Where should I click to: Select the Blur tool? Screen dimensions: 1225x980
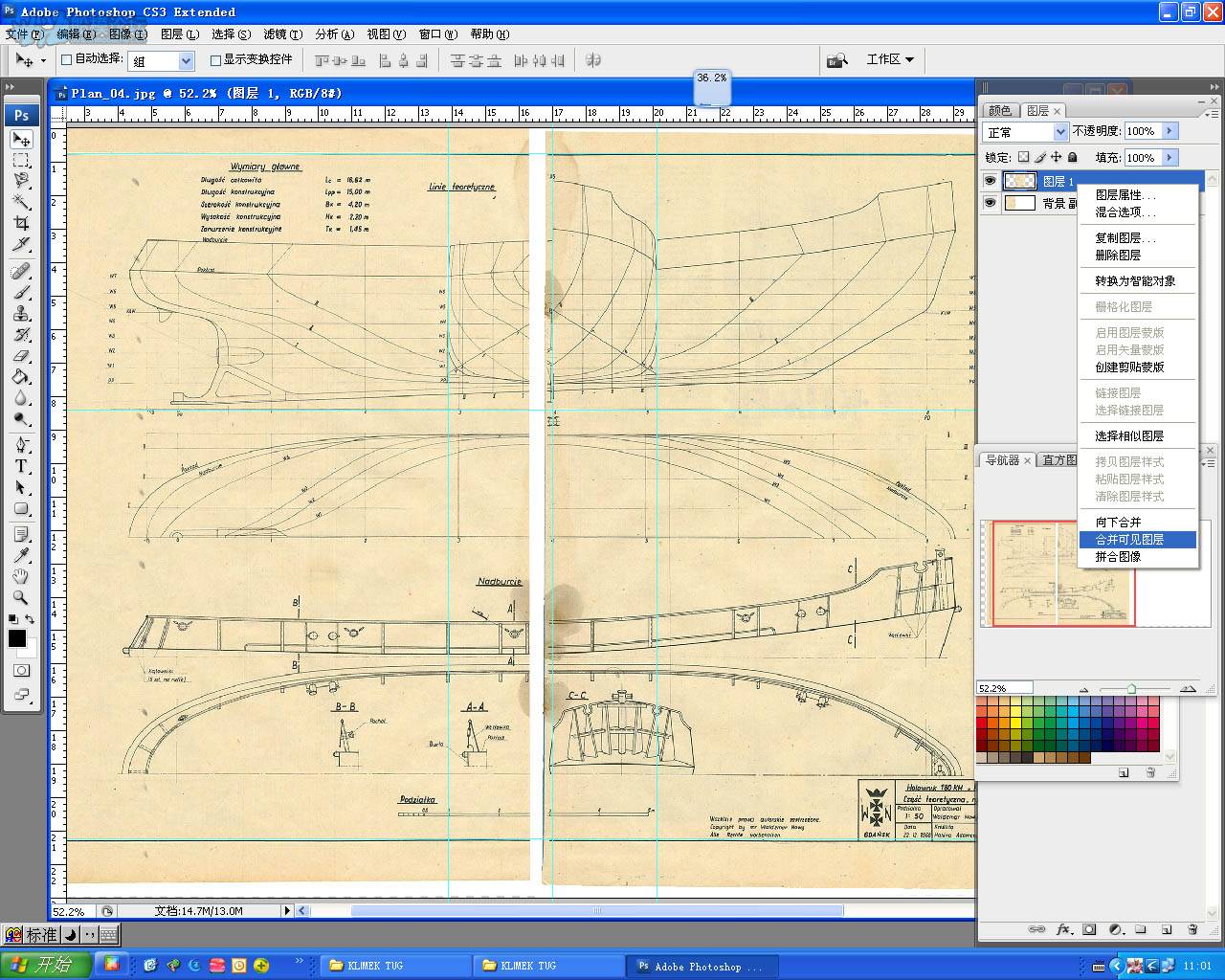pyautogui.click(x=21, y=398)
